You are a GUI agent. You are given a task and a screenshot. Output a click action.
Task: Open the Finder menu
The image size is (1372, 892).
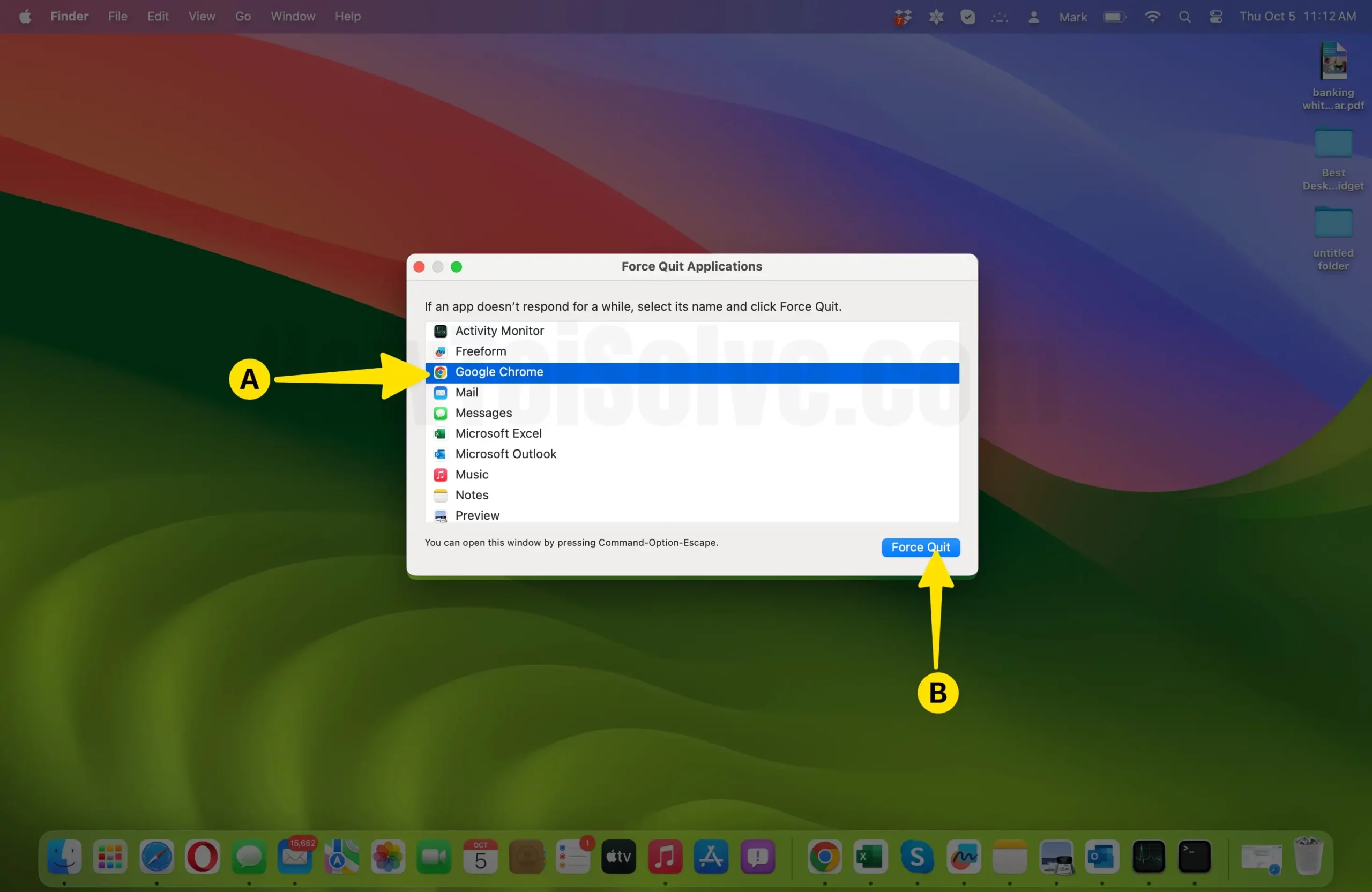pos(69,17)
